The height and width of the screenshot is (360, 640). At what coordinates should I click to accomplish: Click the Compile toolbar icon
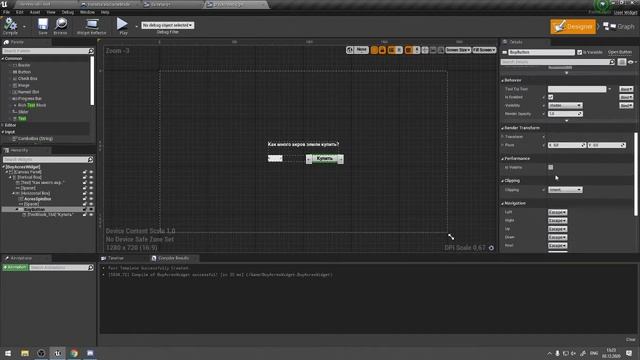tap(10, 26)
